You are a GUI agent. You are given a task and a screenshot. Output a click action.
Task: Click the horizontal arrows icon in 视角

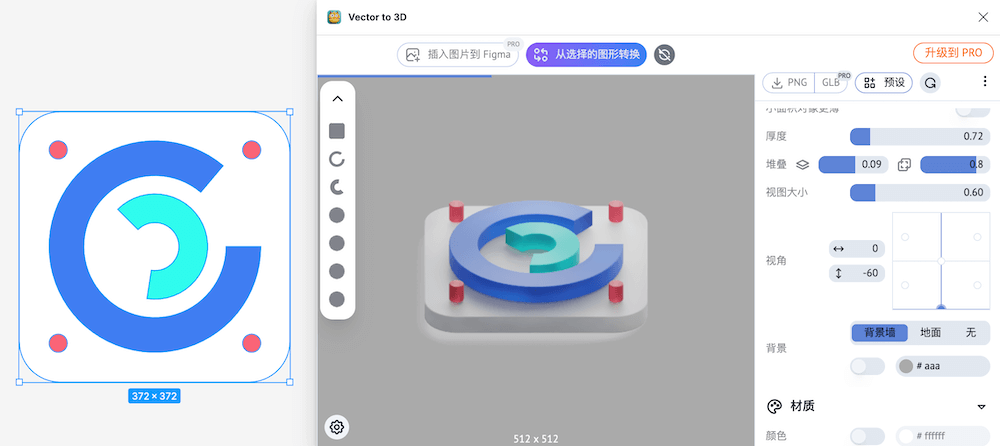tap(838, 249)
